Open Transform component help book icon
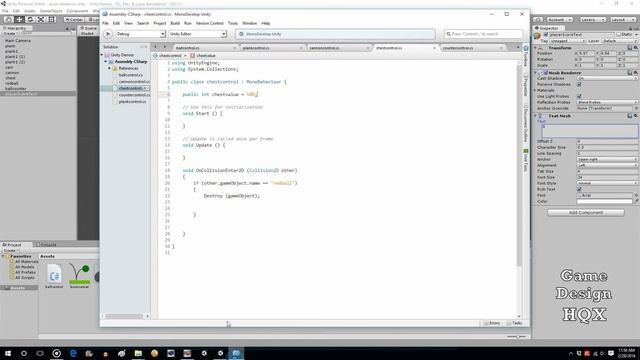The height and width of the screenshot is (360, 640). (x=629, y=48)
